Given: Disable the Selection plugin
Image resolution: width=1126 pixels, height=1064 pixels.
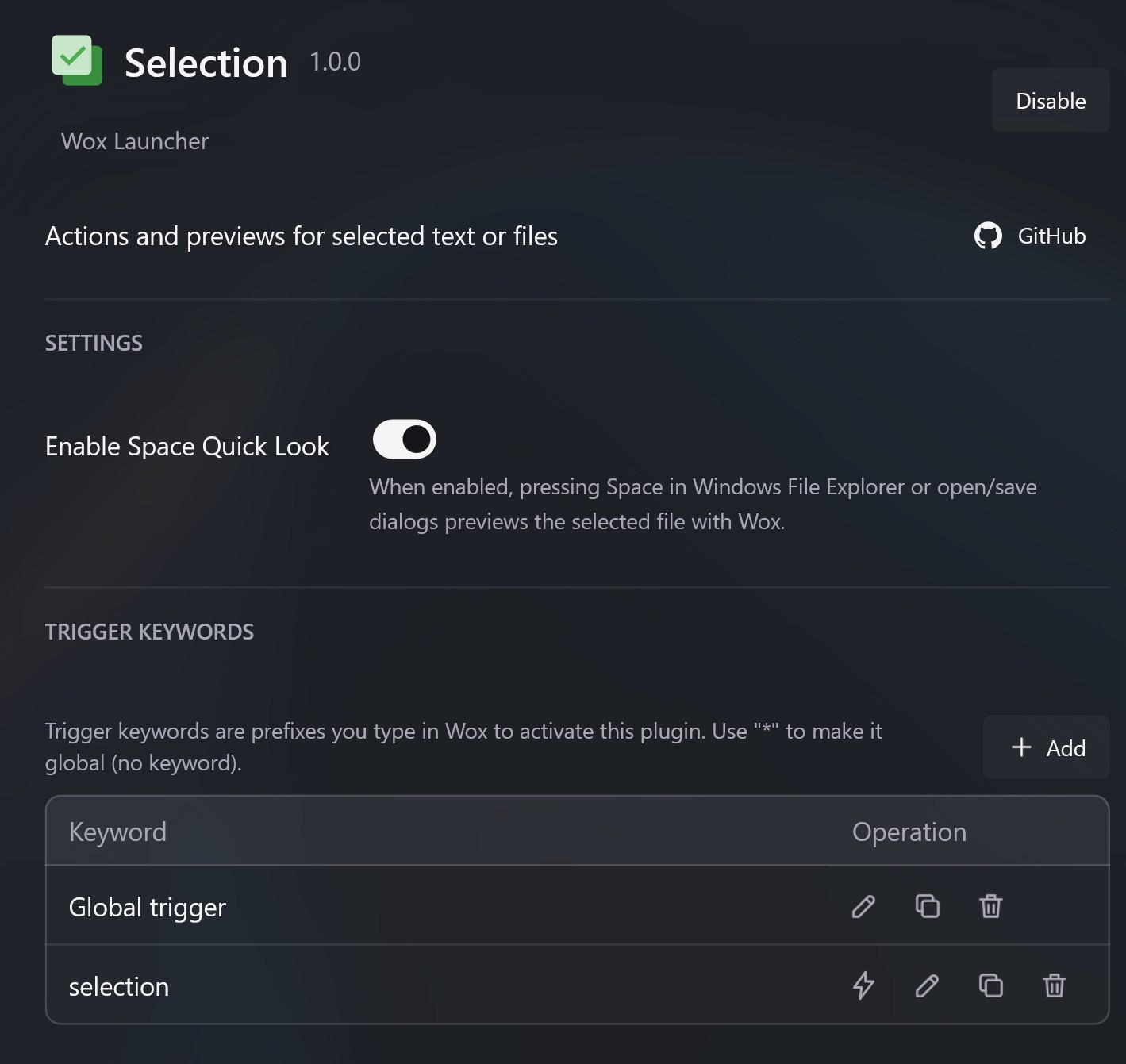Looking at the screenshot, I should pos(1051,101).
